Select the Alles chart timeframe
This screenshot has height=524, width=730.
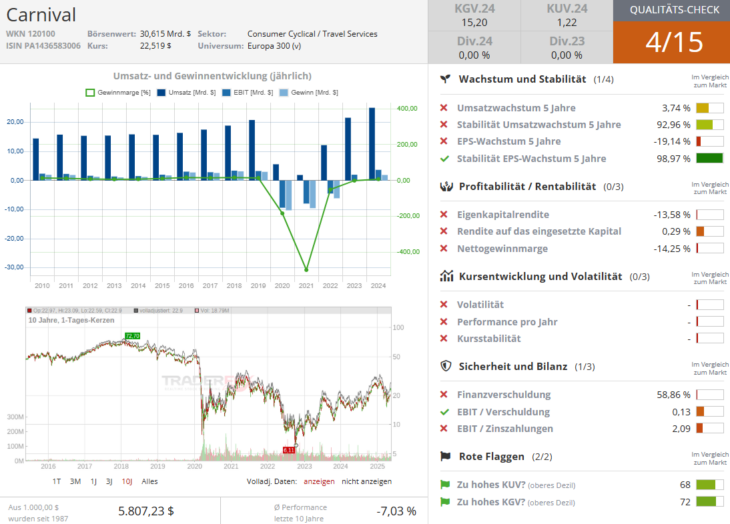tap(149, 481)
